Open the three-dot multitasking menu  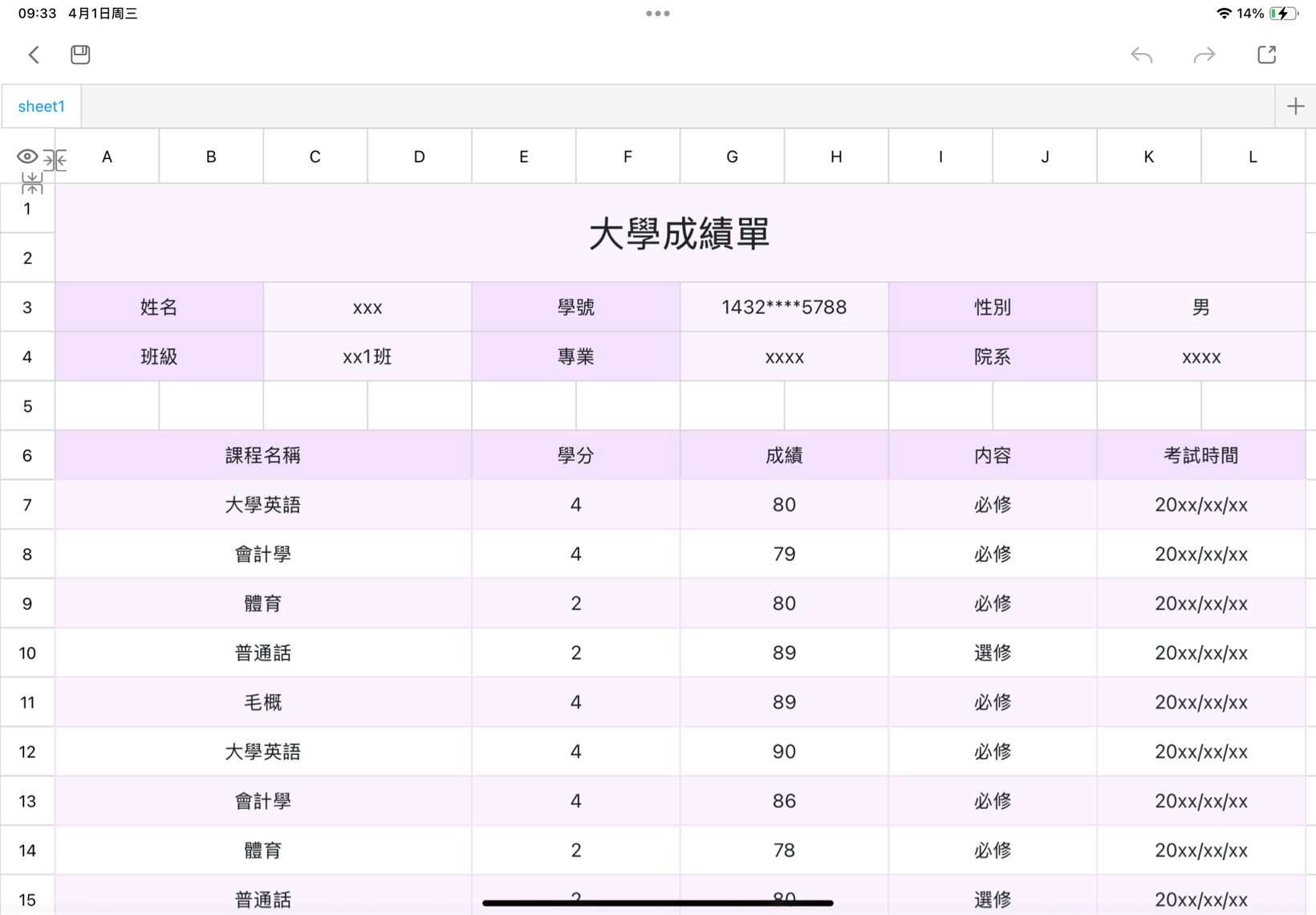click(x=658, y=14)
